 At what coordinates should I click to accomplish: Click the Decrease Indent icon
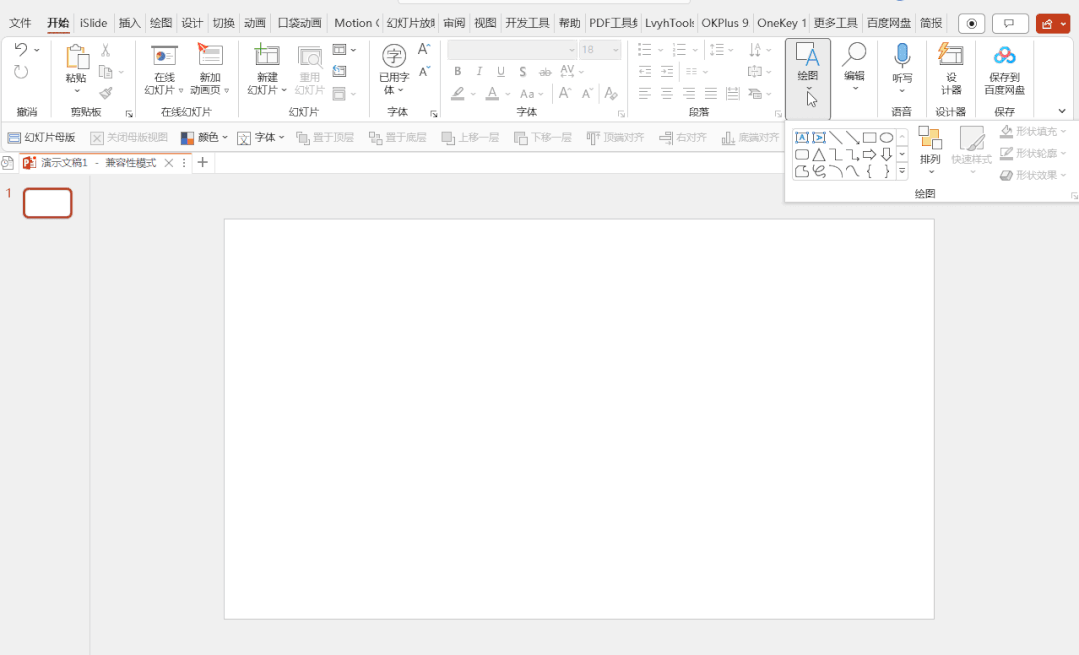645,72
